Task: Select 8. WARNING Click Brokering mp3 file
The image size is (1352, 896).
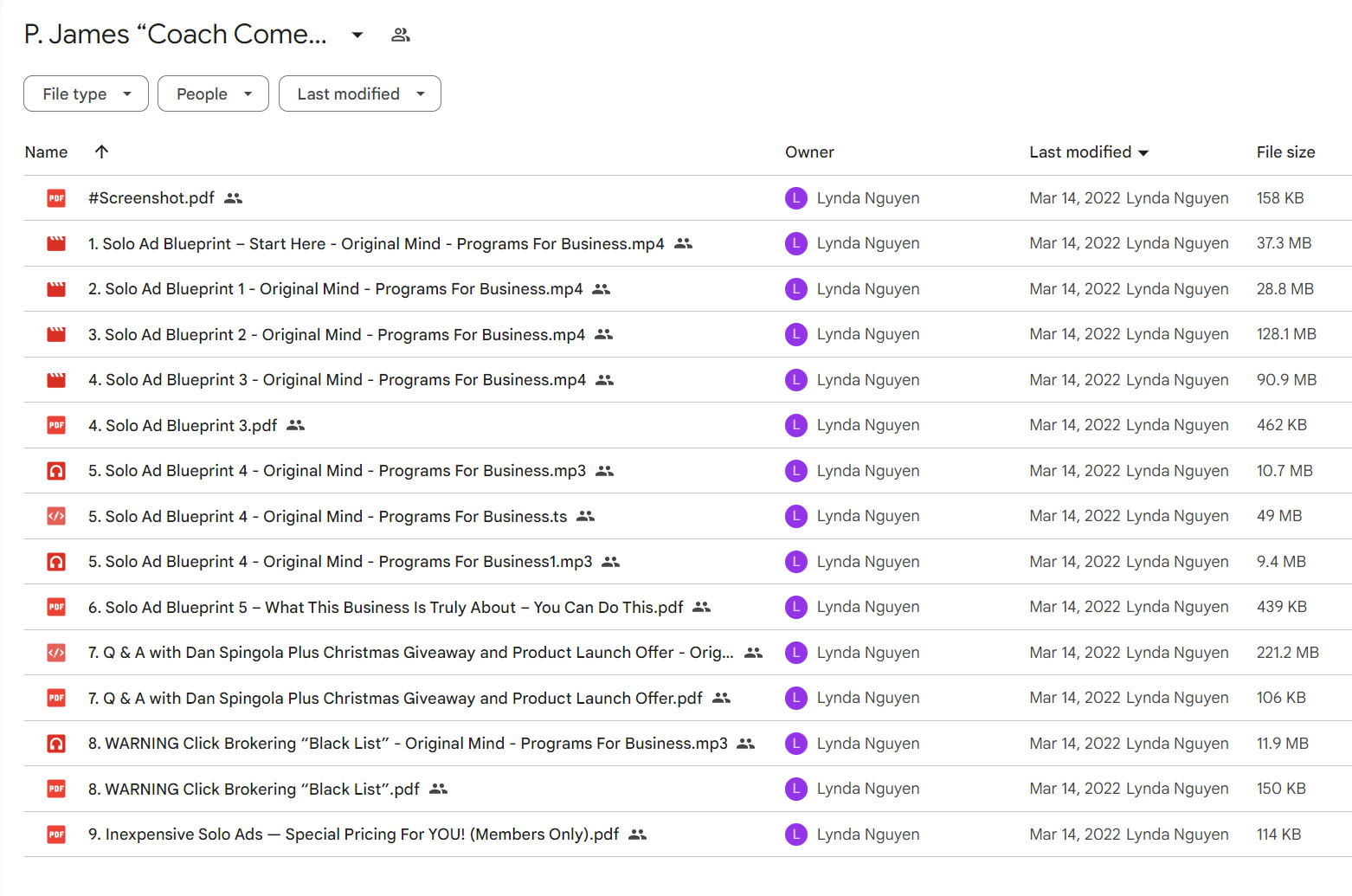Action: tap(408, 744)
